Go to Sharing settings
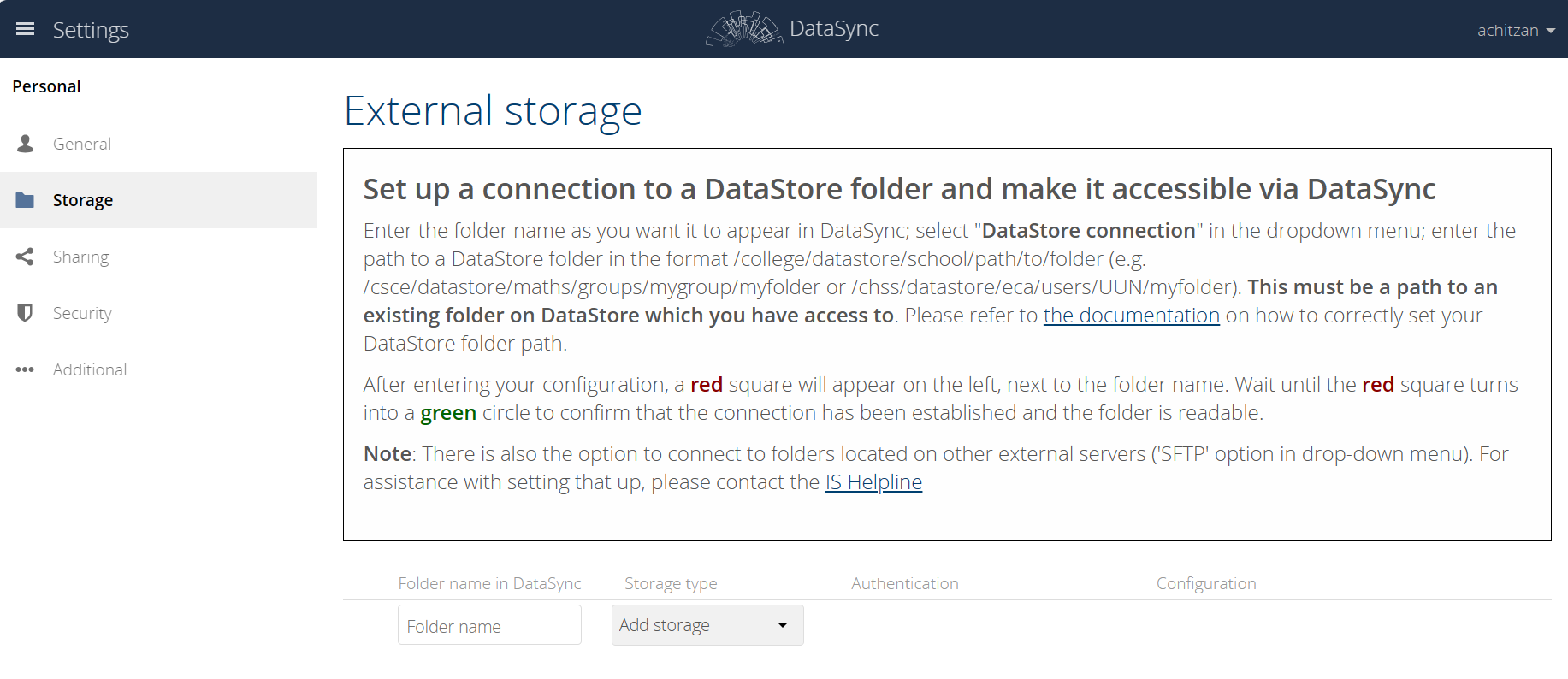This screenshot has width=1568, height=679. point(158,257)
